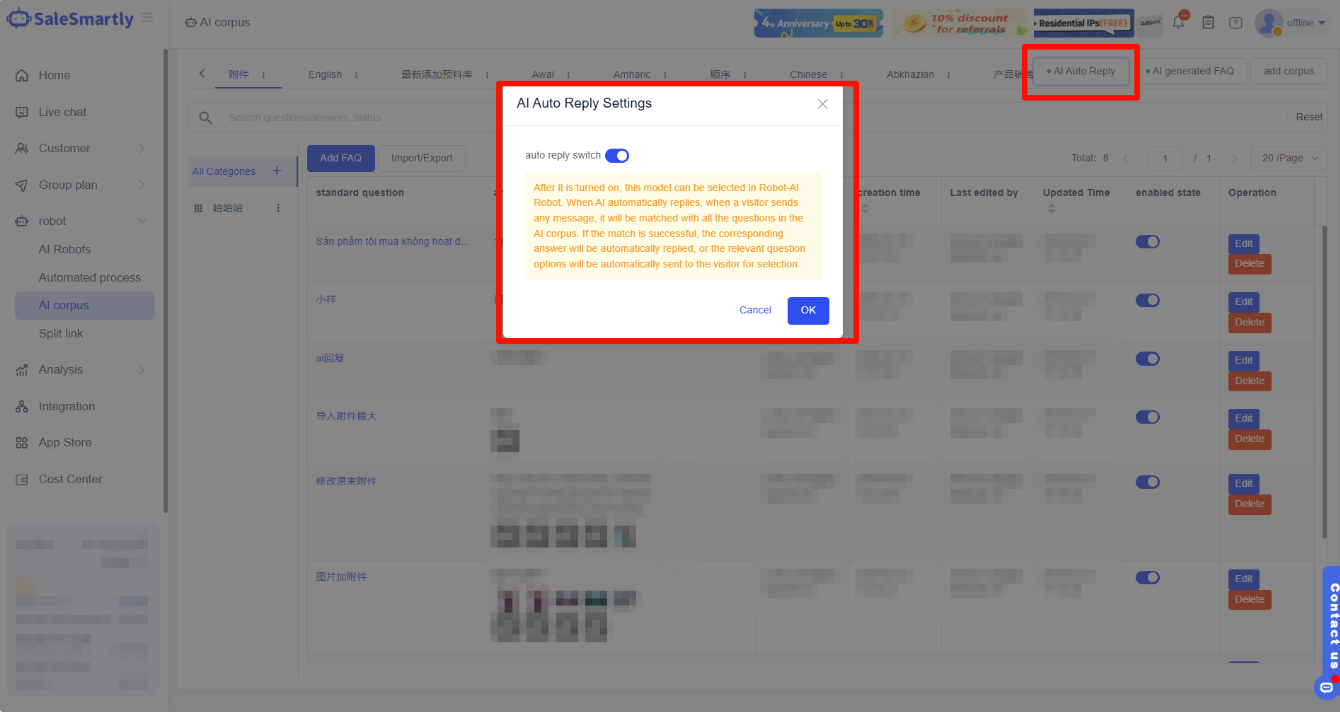Open the help question mark icon

[x=1236, y=22]
